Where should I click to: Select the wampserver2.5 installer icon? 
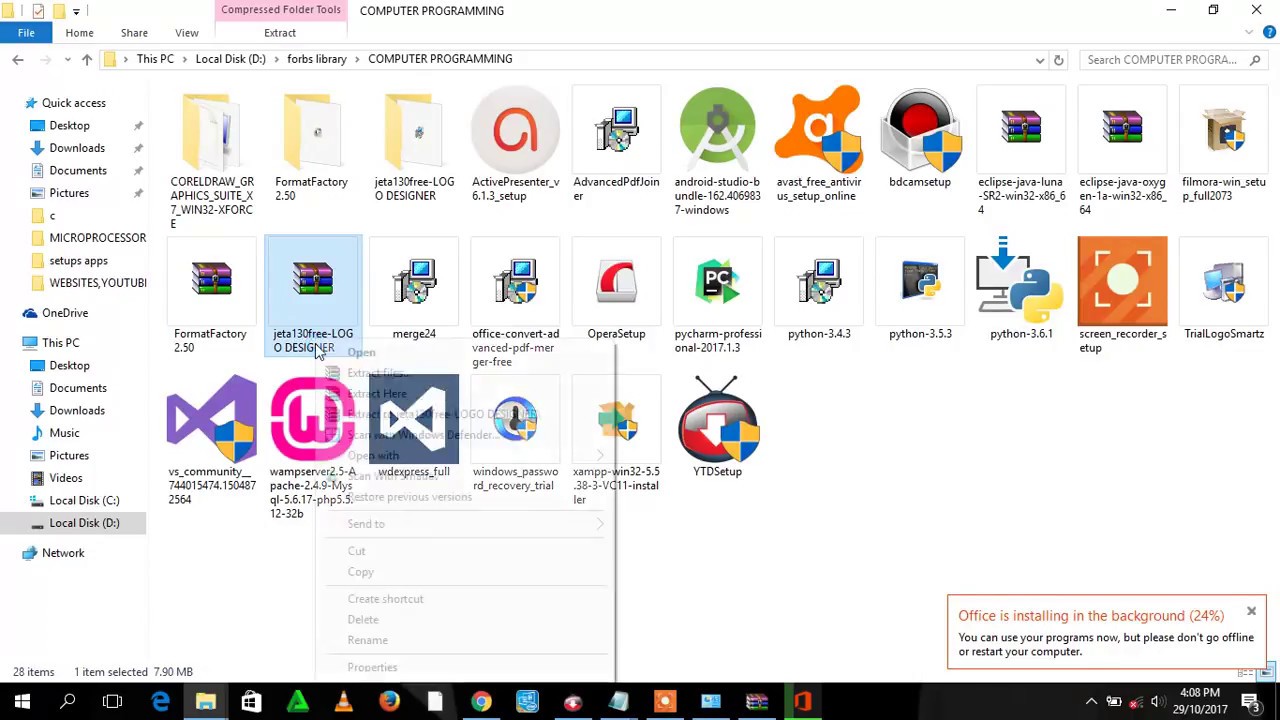pos(311,420)
